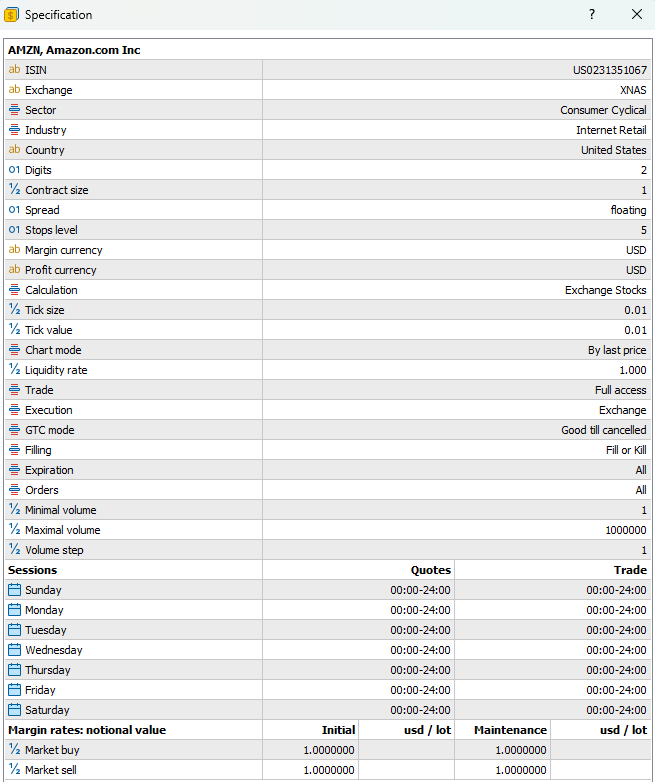The width and height of the screenshot is (655, 782).
Task: Click the Market buy fraction icon
Action: 14,750
